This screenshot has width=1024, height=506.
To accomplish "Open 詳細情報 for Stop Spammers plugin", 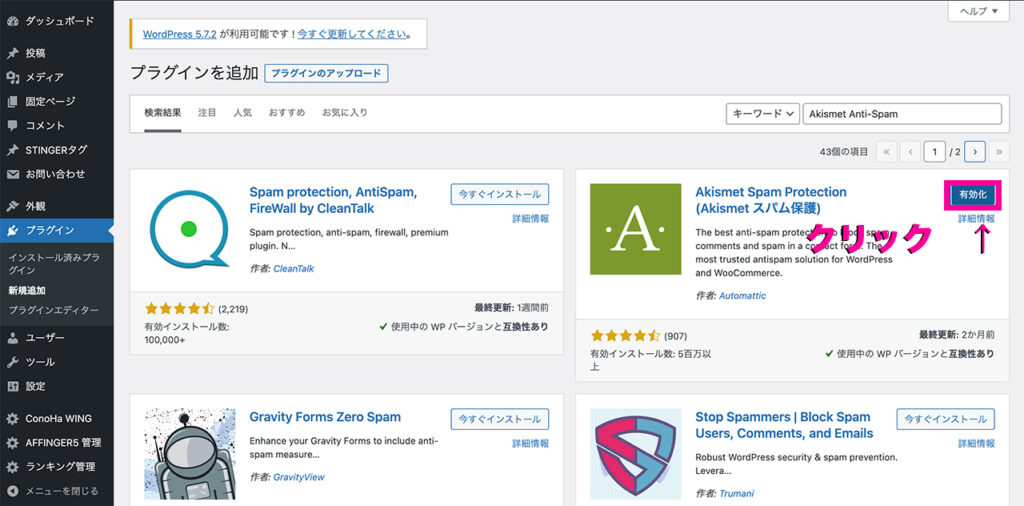I will point(976,443).
